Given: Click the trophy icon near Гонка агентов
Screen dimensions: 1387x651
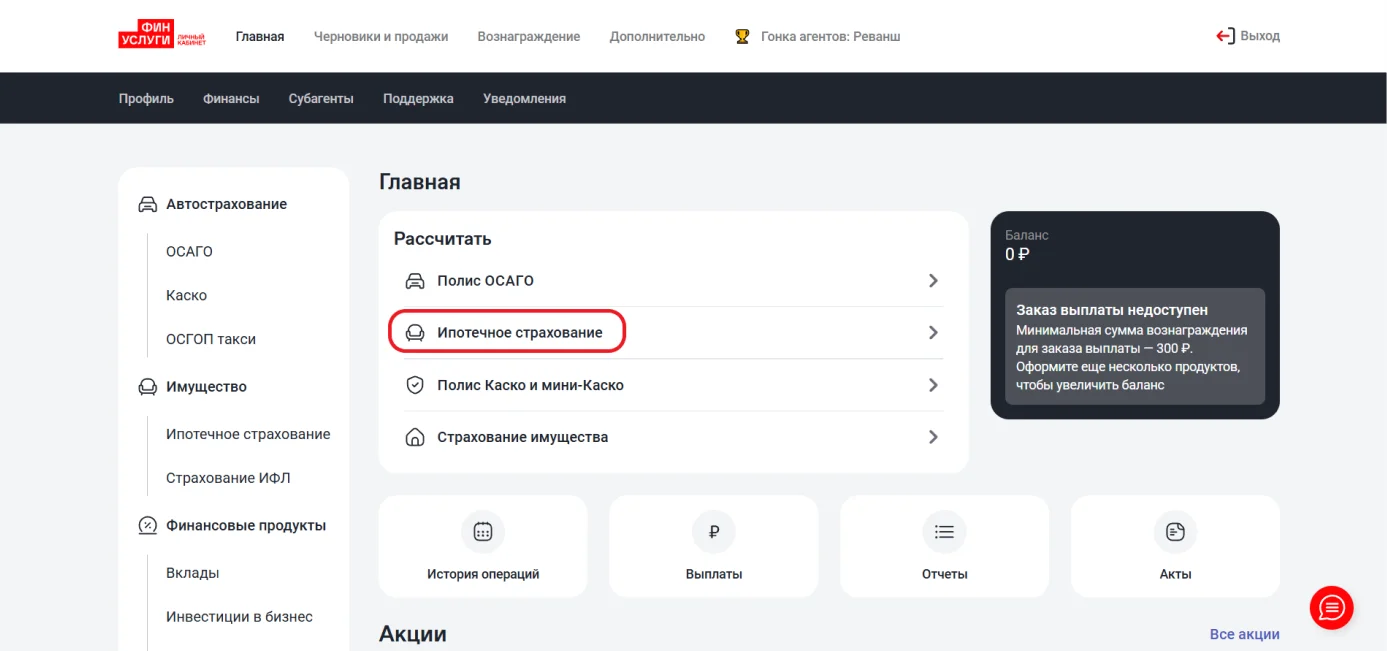Looking at the screenshot, I should tap(742, 36).
